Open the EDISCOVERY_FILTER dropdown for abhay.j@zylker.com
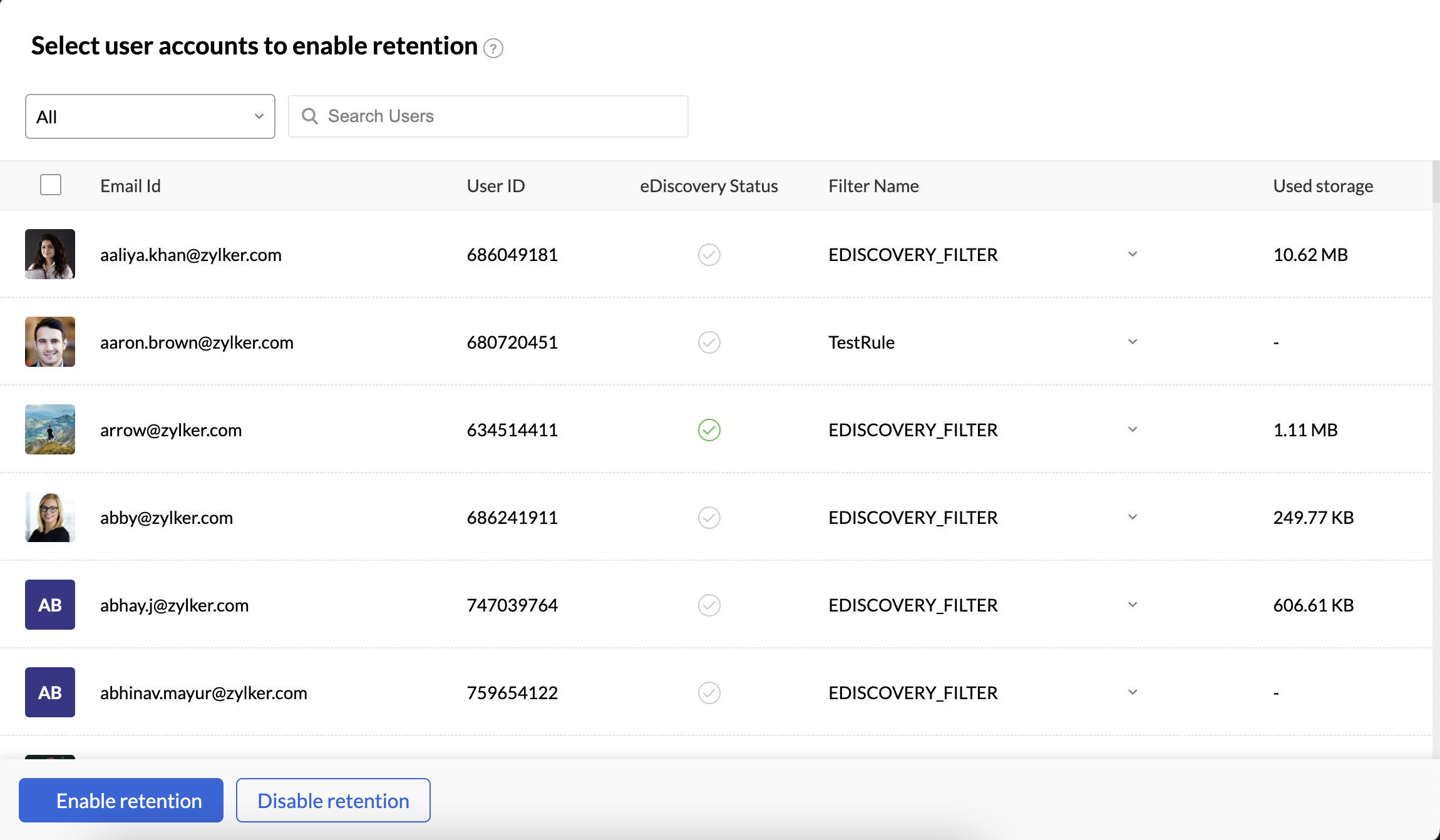The image size is (1440, 840). pos(1132,605)
